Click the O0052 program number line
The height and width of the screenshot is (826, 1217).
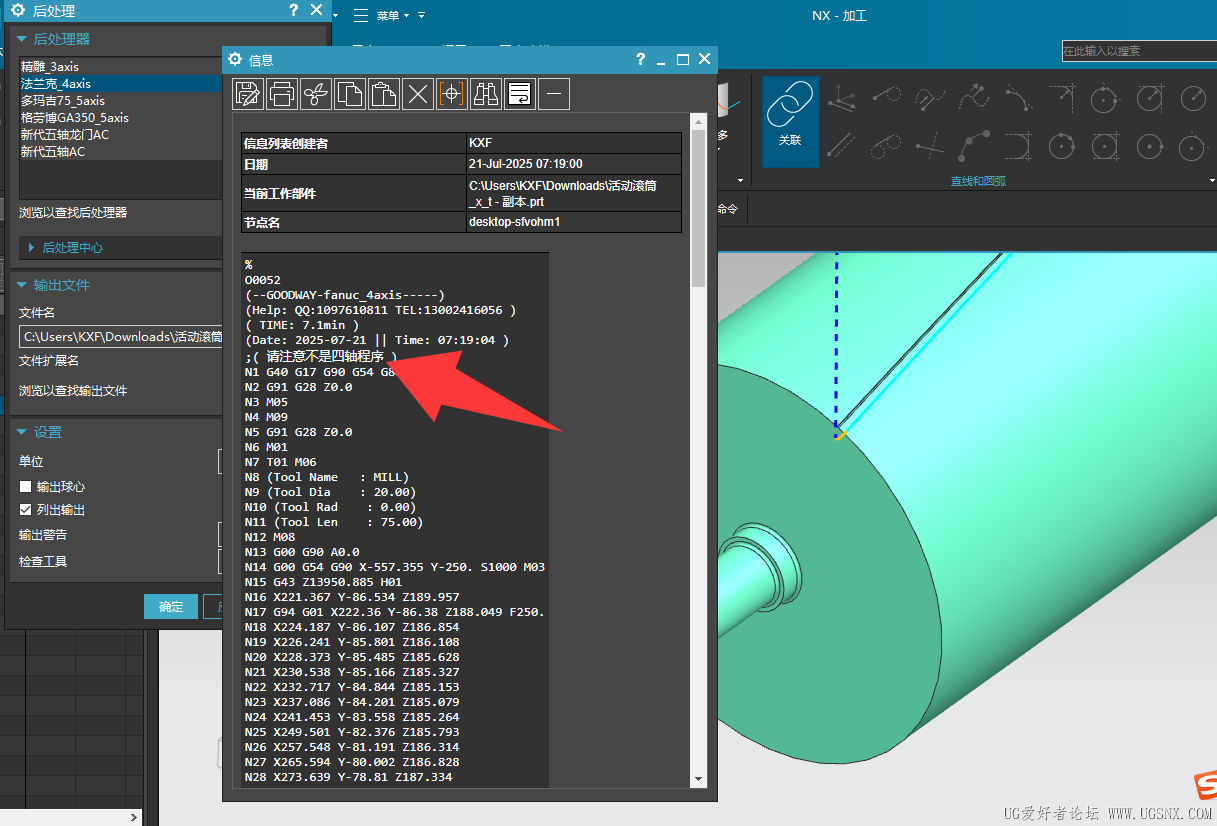263,280
